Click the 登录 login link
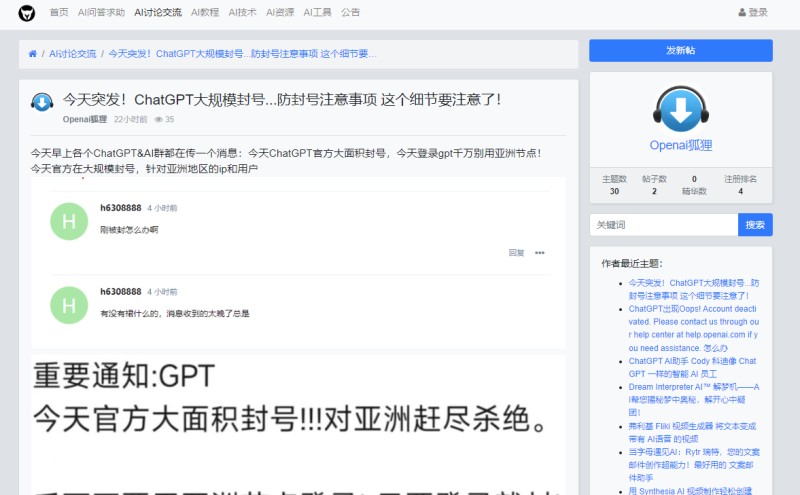The image size is (800, 495). [x=753, y=12]
